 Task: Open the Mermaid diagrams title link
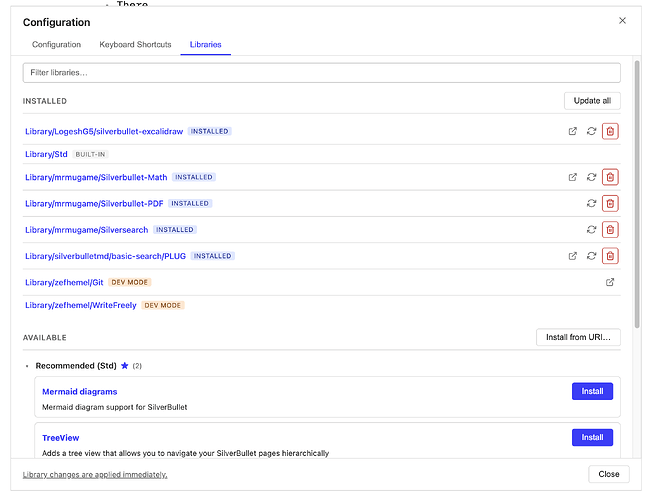(79, 392)
